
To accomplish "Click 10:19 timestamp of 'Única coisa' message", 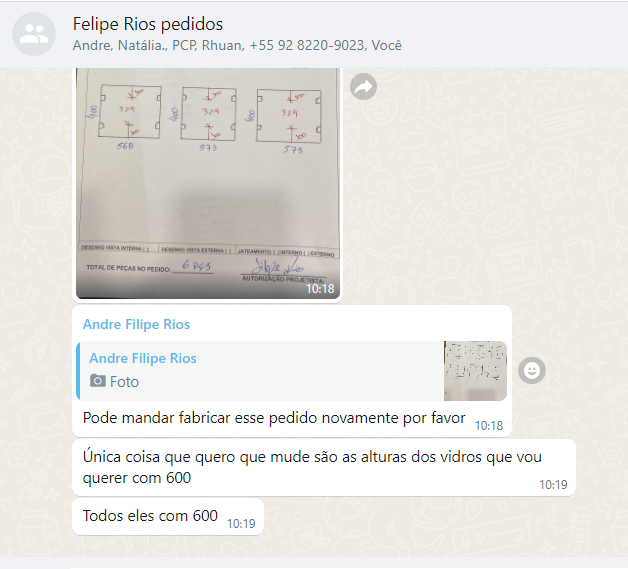I will [x=553, y=485].
